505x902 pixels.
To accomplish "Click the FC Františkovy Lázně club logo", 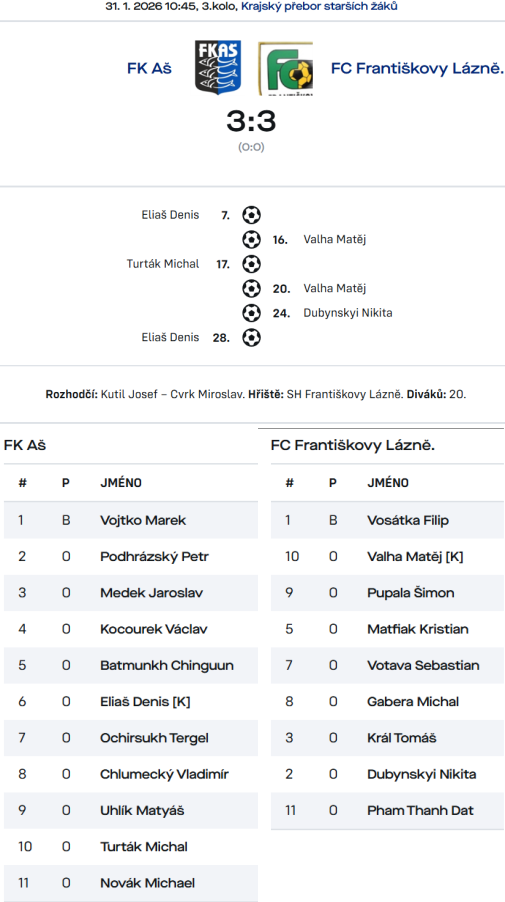I will 286,68.
